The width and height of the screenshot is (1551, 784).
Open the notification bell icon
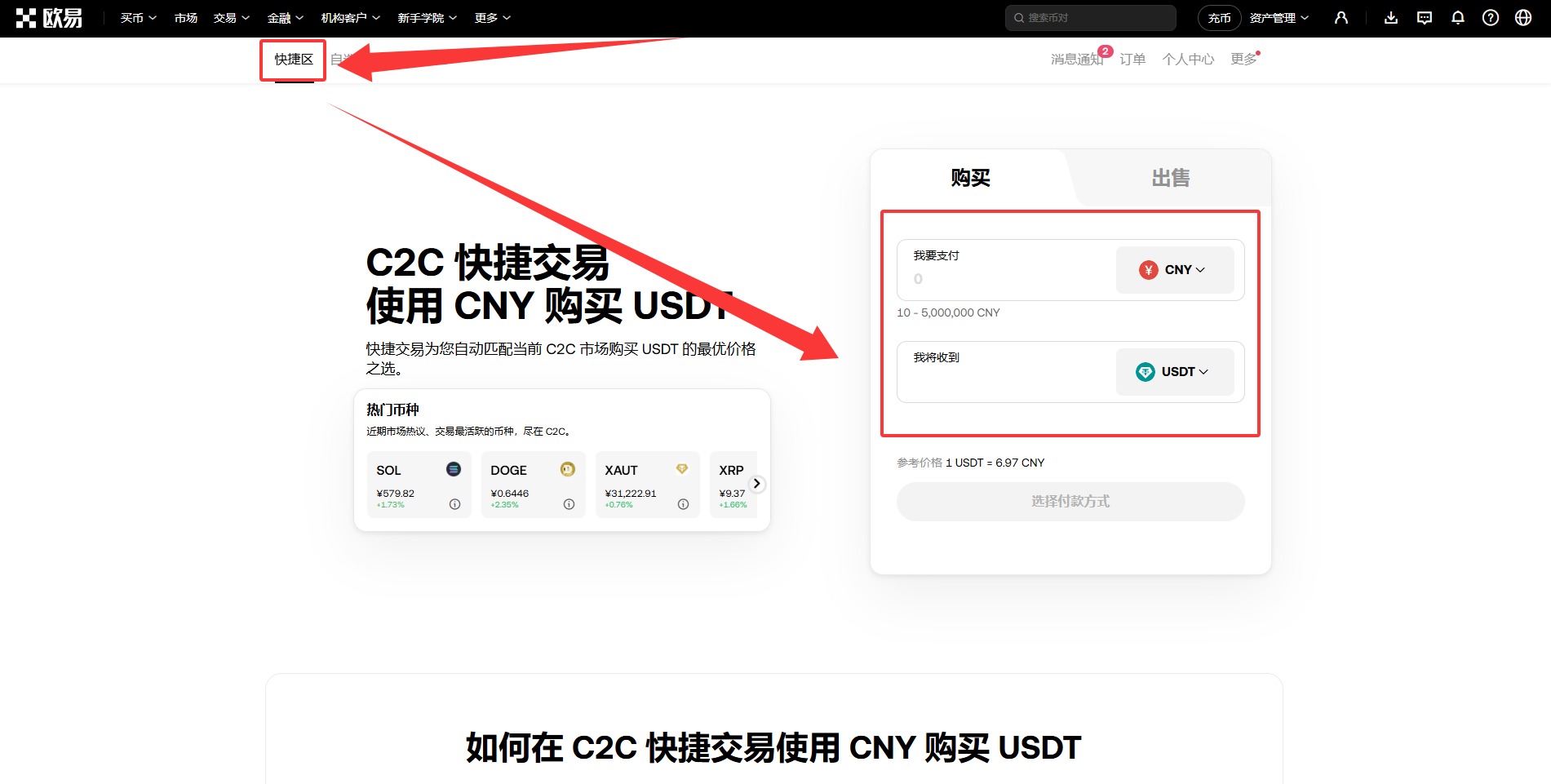(1458, 18)
